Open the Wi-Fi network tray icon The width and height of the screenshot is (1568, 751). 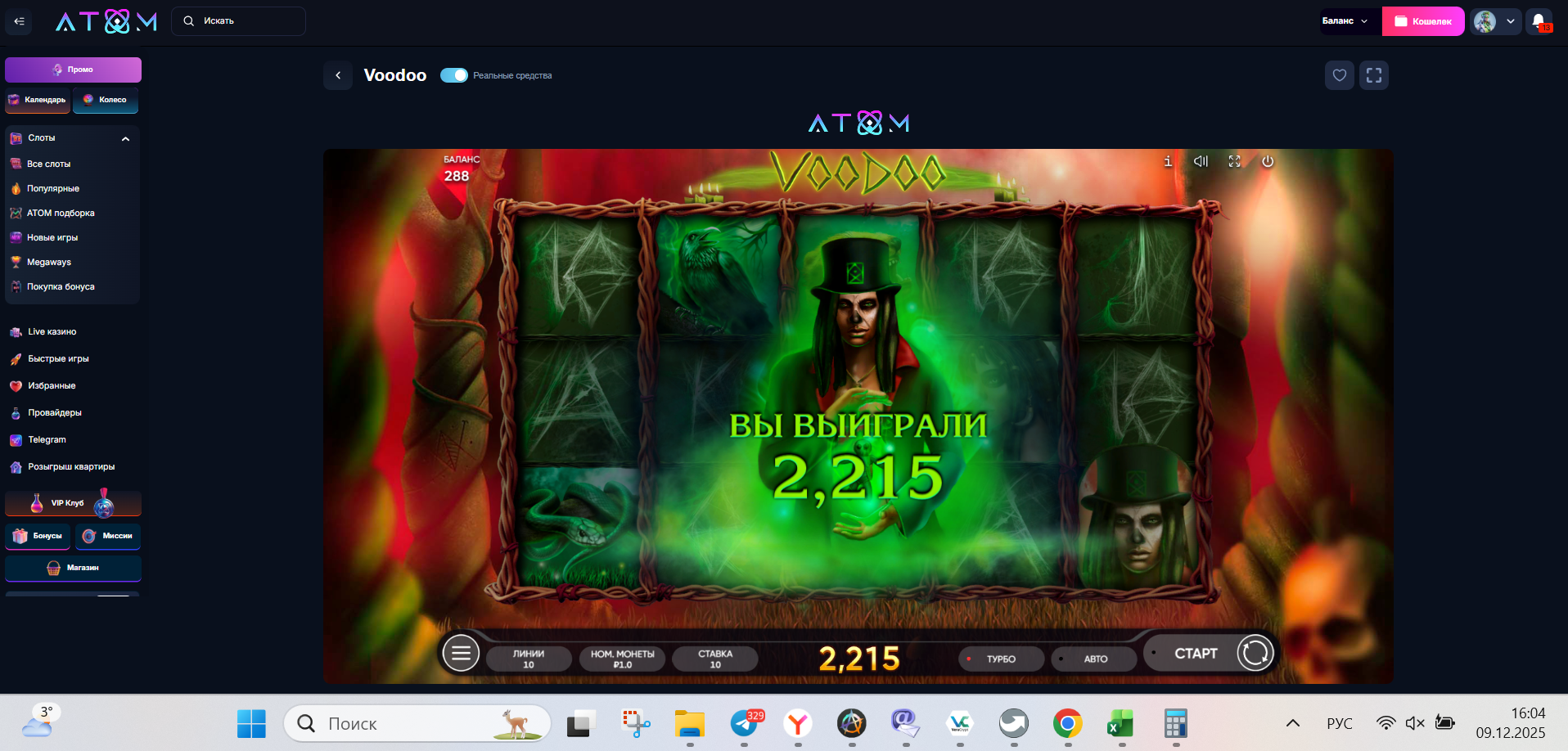click(x=1386, y=723)
